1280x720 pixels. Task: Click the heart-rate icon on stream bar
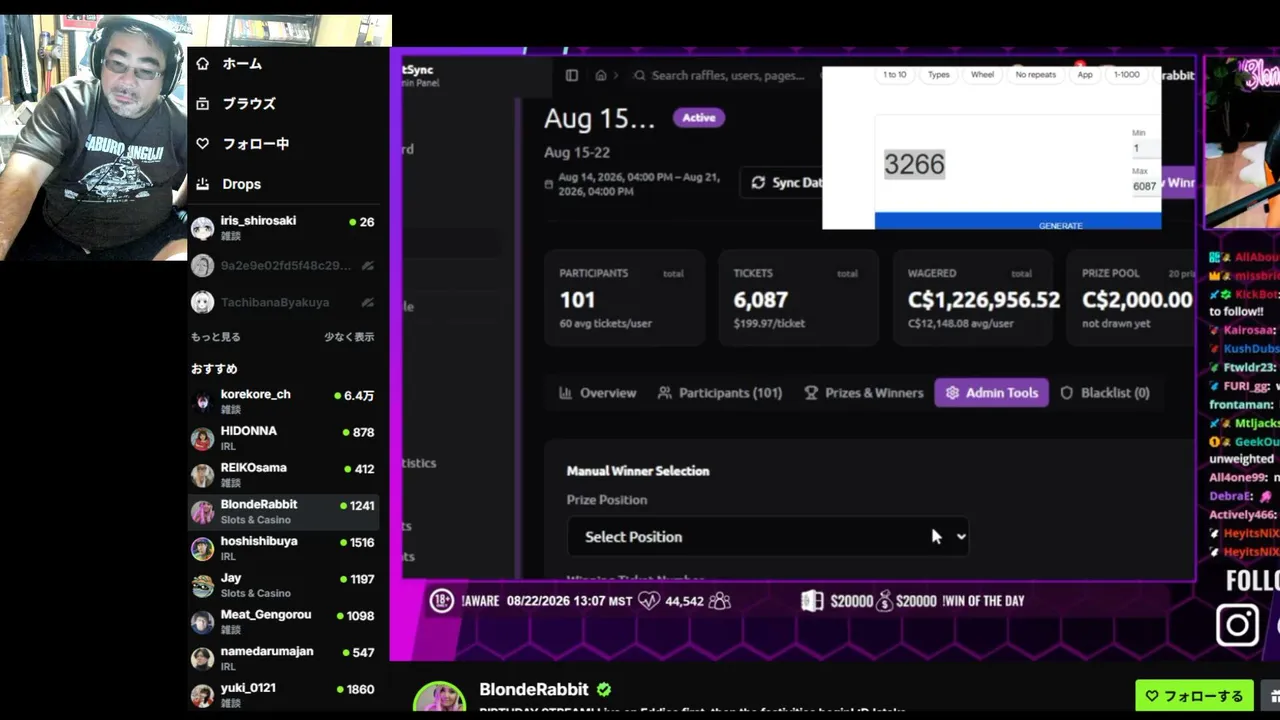pos(649,601)
